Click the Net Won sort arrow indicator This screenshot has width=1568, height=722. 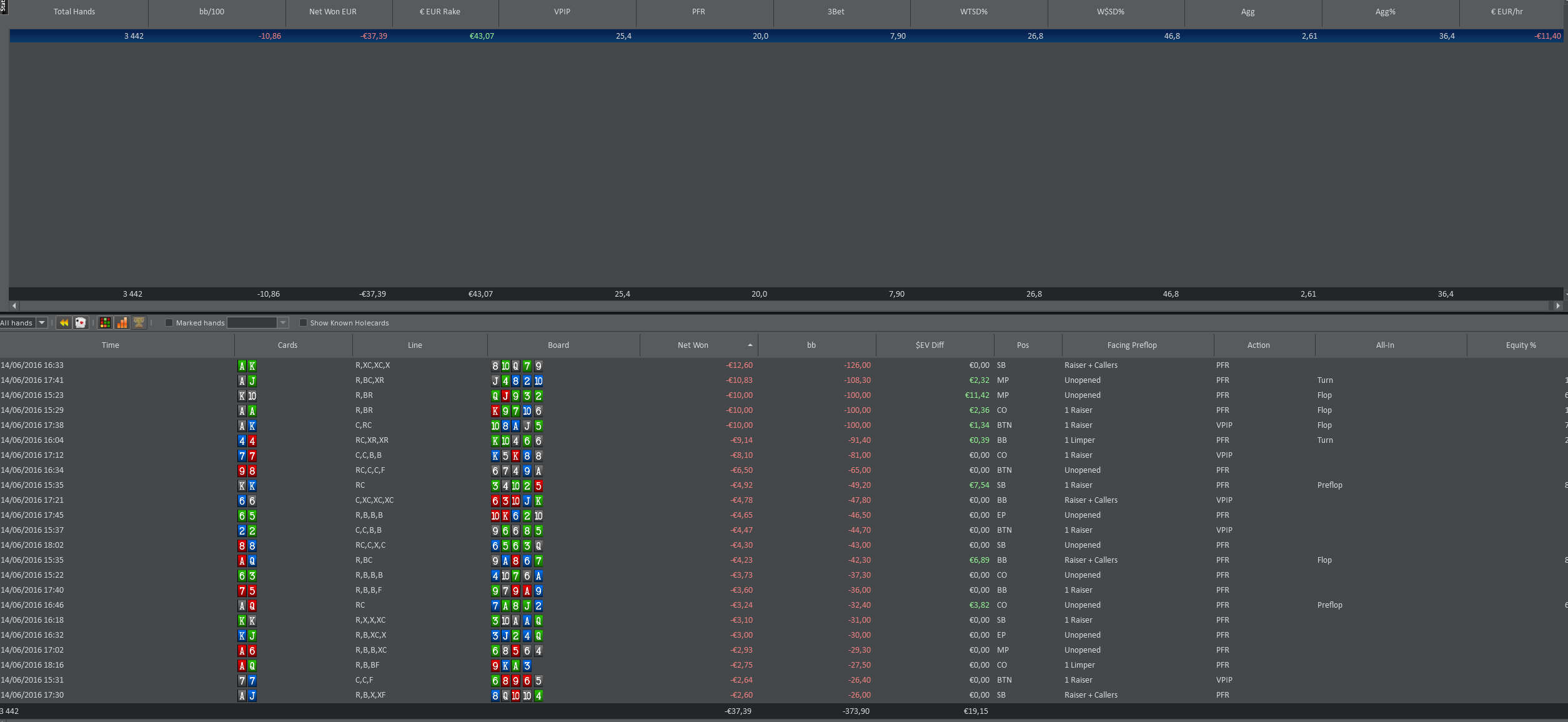click(x=750, y=345)
